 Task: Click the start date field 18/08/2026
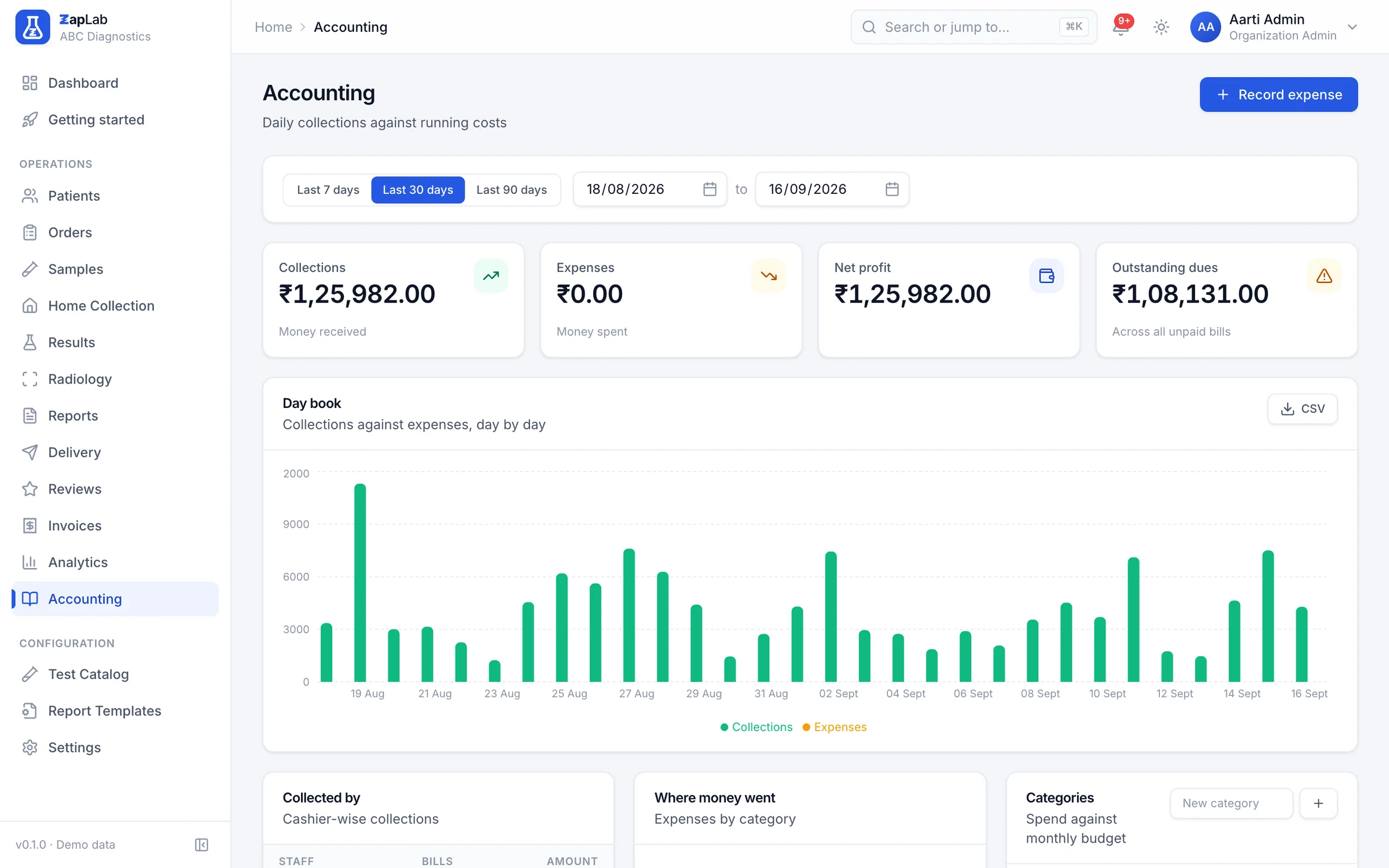pyautogui.click(x=649, y=189)
